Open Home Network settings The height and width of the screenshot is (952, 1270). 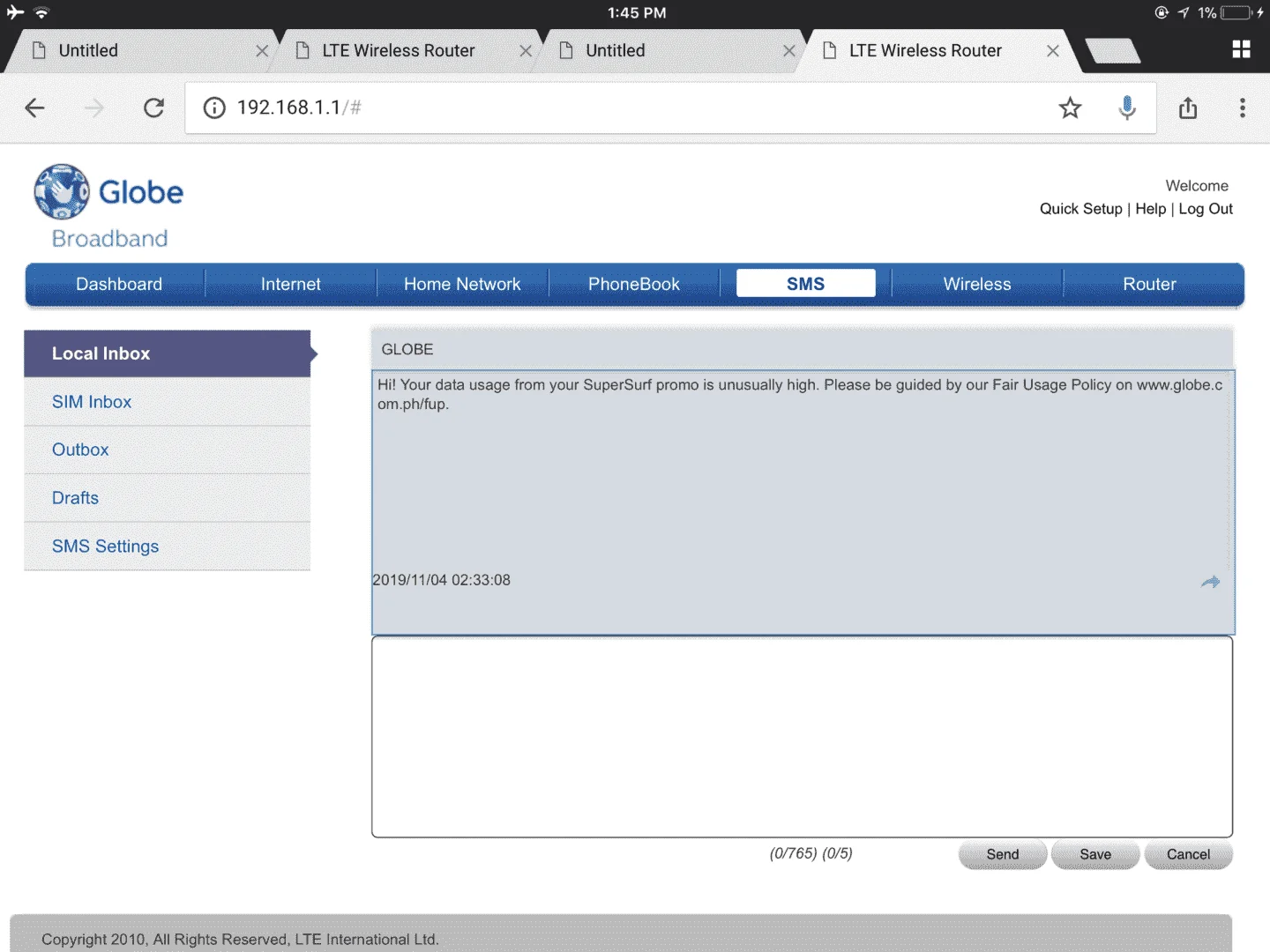pyautogui.click(x=462, y=284)
